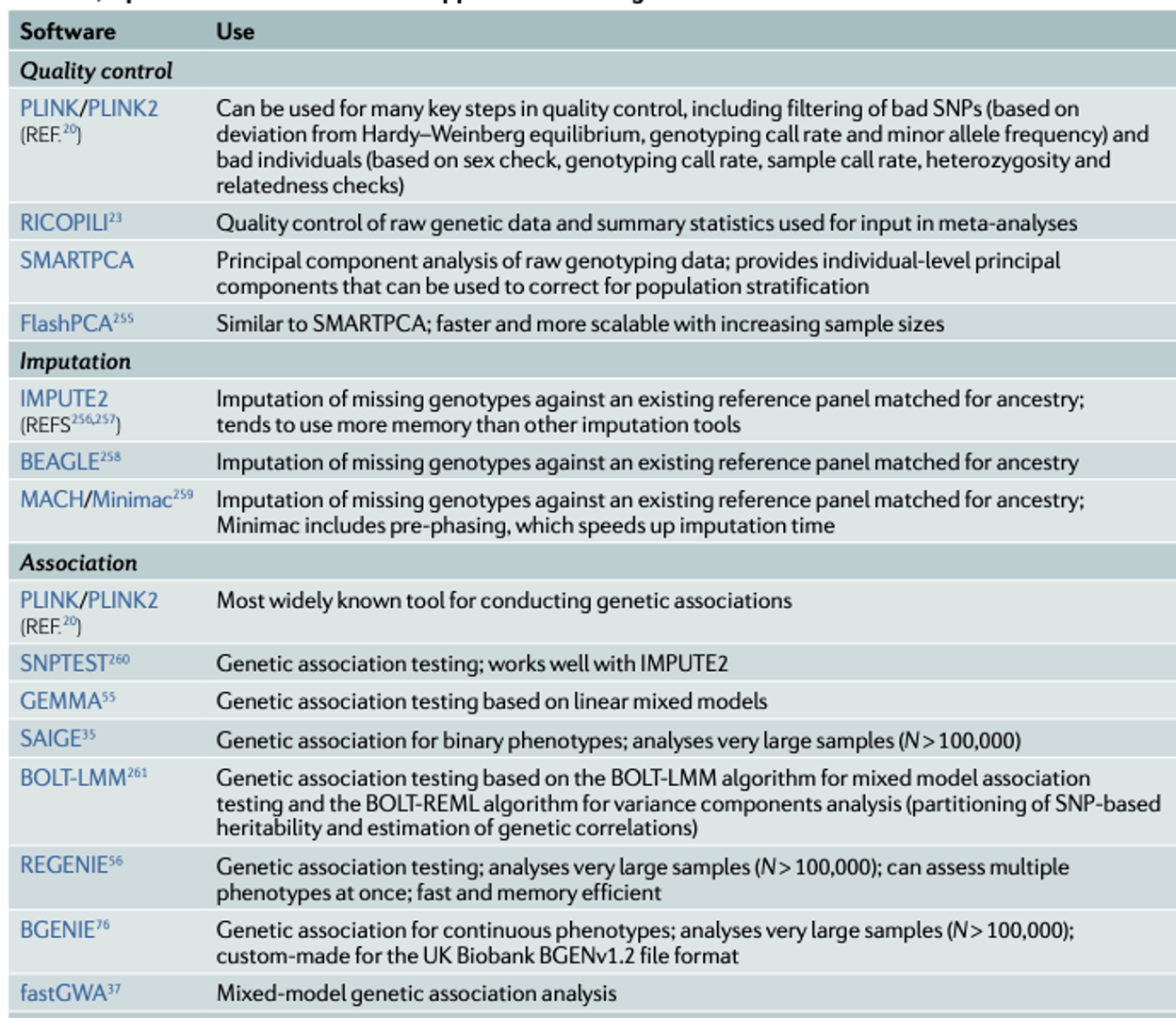The width and height of the screenshot is (1176, 1018).
Task: Click the BEAGLE software link
Action: [x=59, y=462]
